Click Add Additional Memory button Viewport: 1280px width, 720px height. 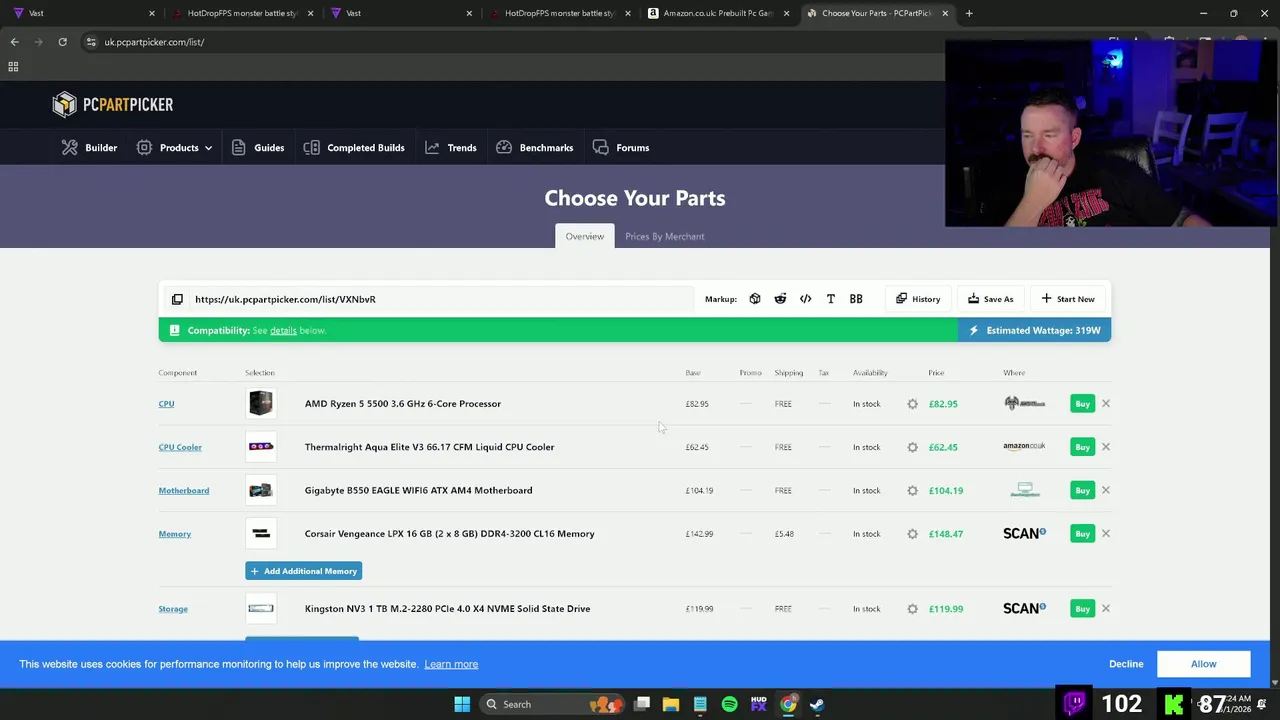pyautogui.click(x=303, y=571)
